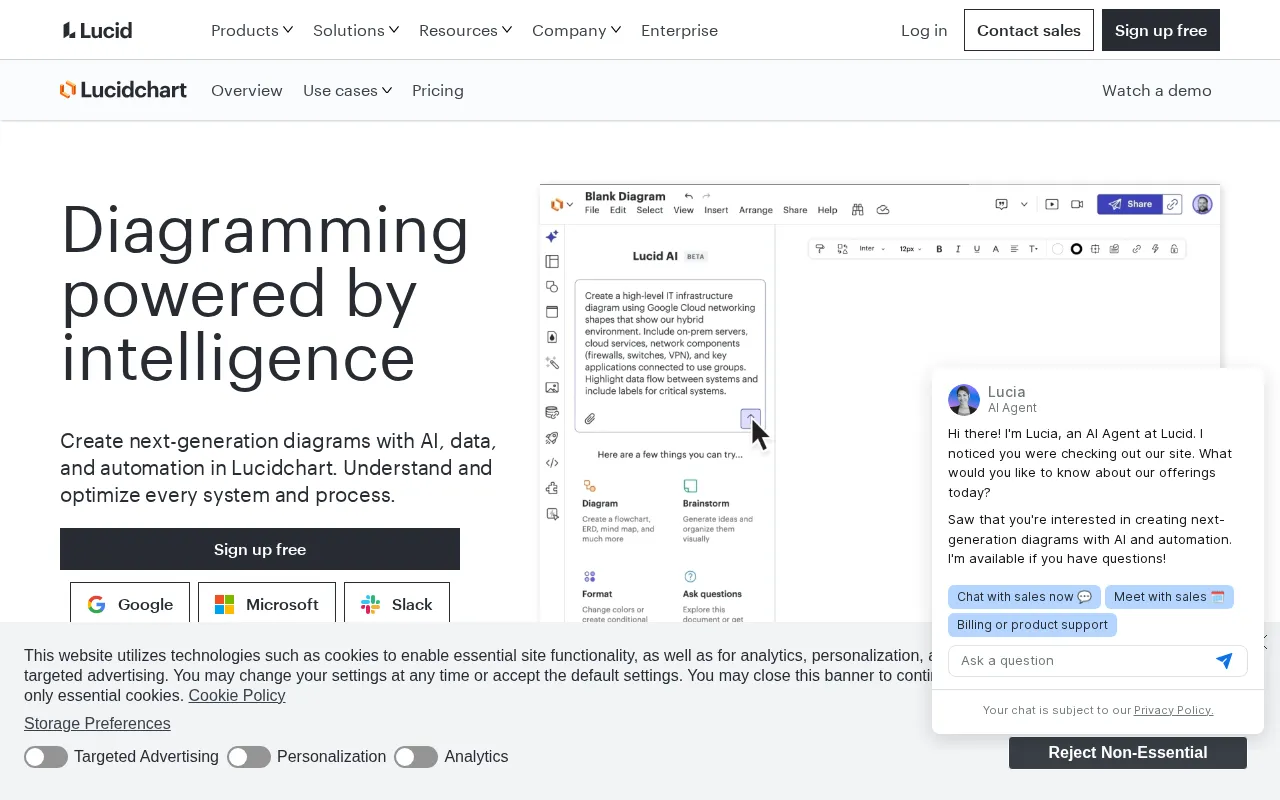The width and height of the screenshot is (1280, 800).
Task: Click the Lucid logo in the header
Action: pyautogui.click(x=97, y=30)
